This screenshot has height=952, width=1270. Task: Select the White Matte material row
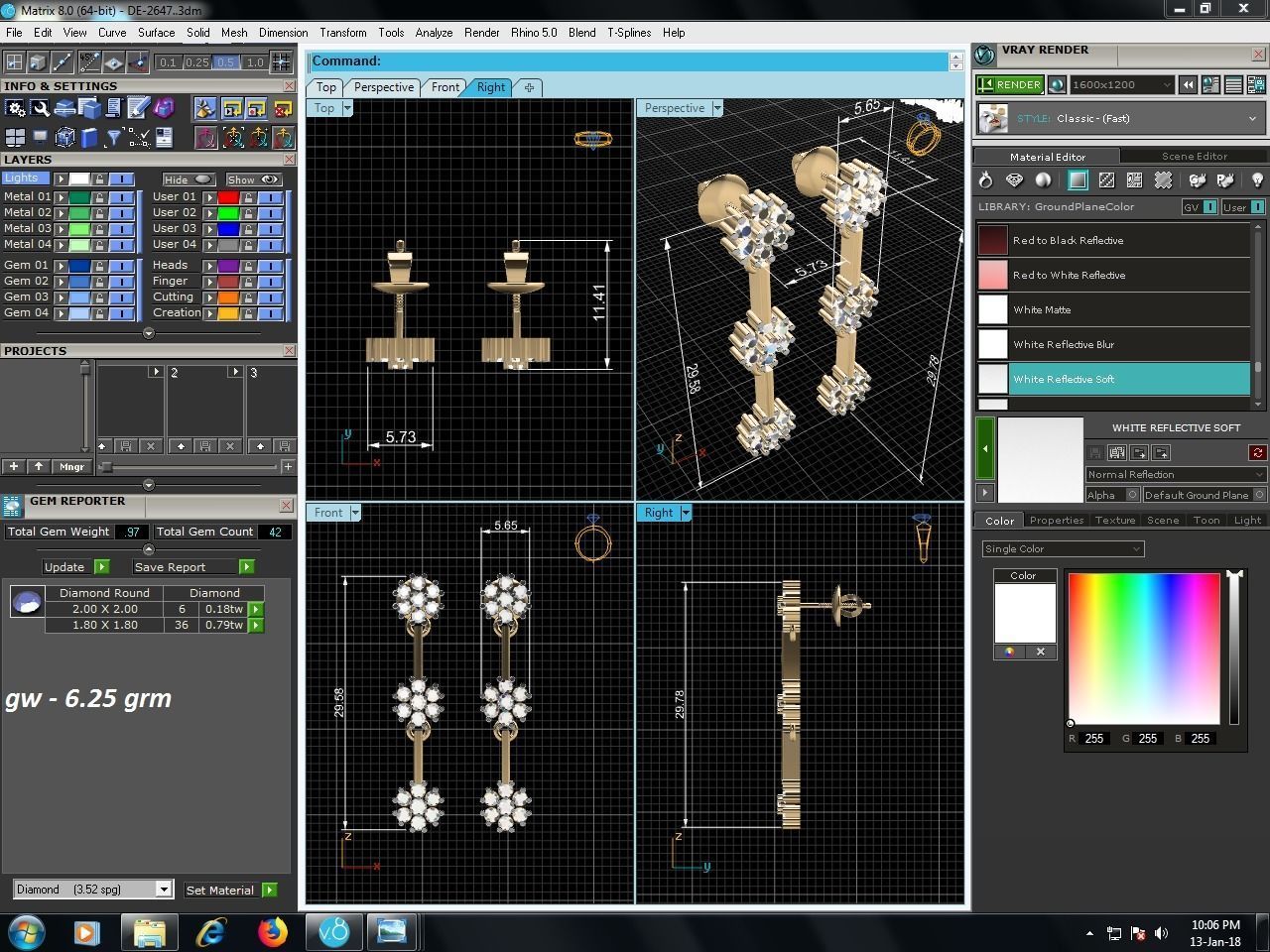pyautogui.click(x=1113, y=309)
